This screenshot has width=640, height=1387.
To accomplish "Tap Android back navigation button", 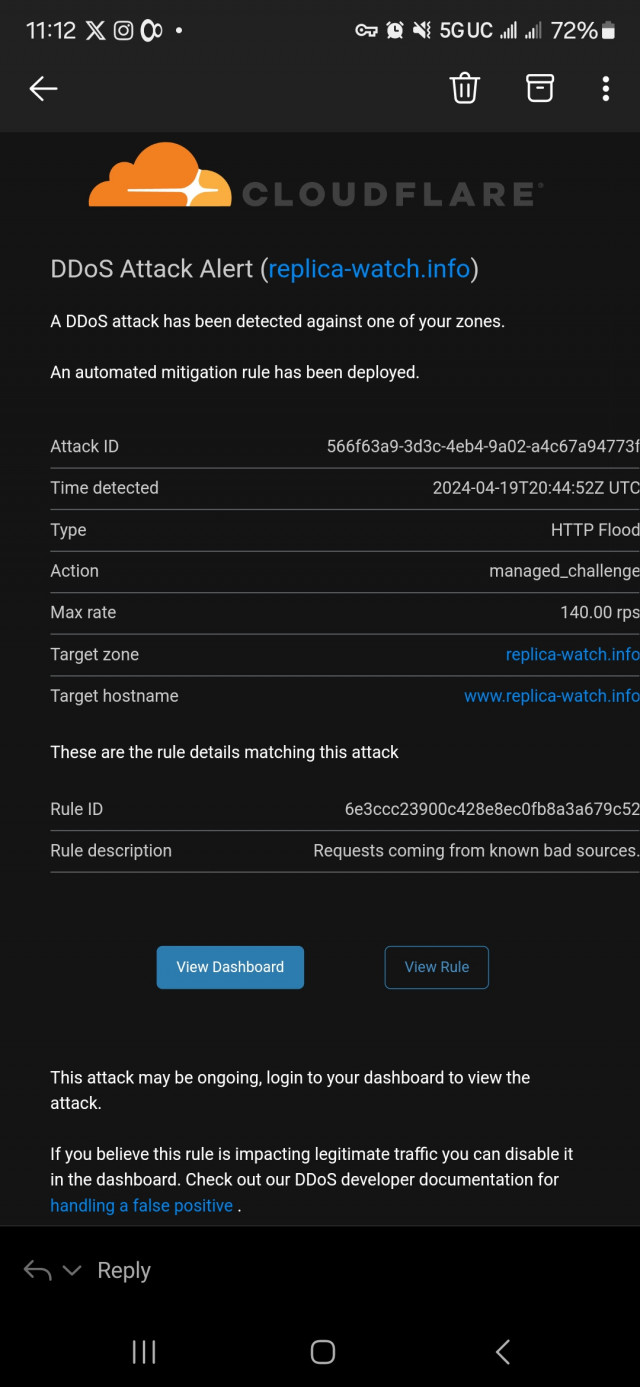I will click(x=503, y=1352).
